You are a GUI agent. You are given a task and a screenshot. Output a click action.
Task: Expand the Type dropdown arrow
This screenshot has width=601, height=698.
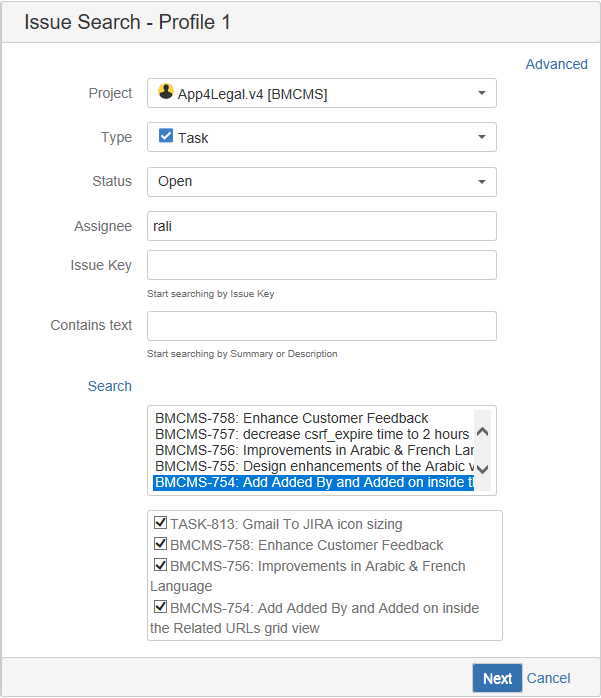click(x=482, y=137)
